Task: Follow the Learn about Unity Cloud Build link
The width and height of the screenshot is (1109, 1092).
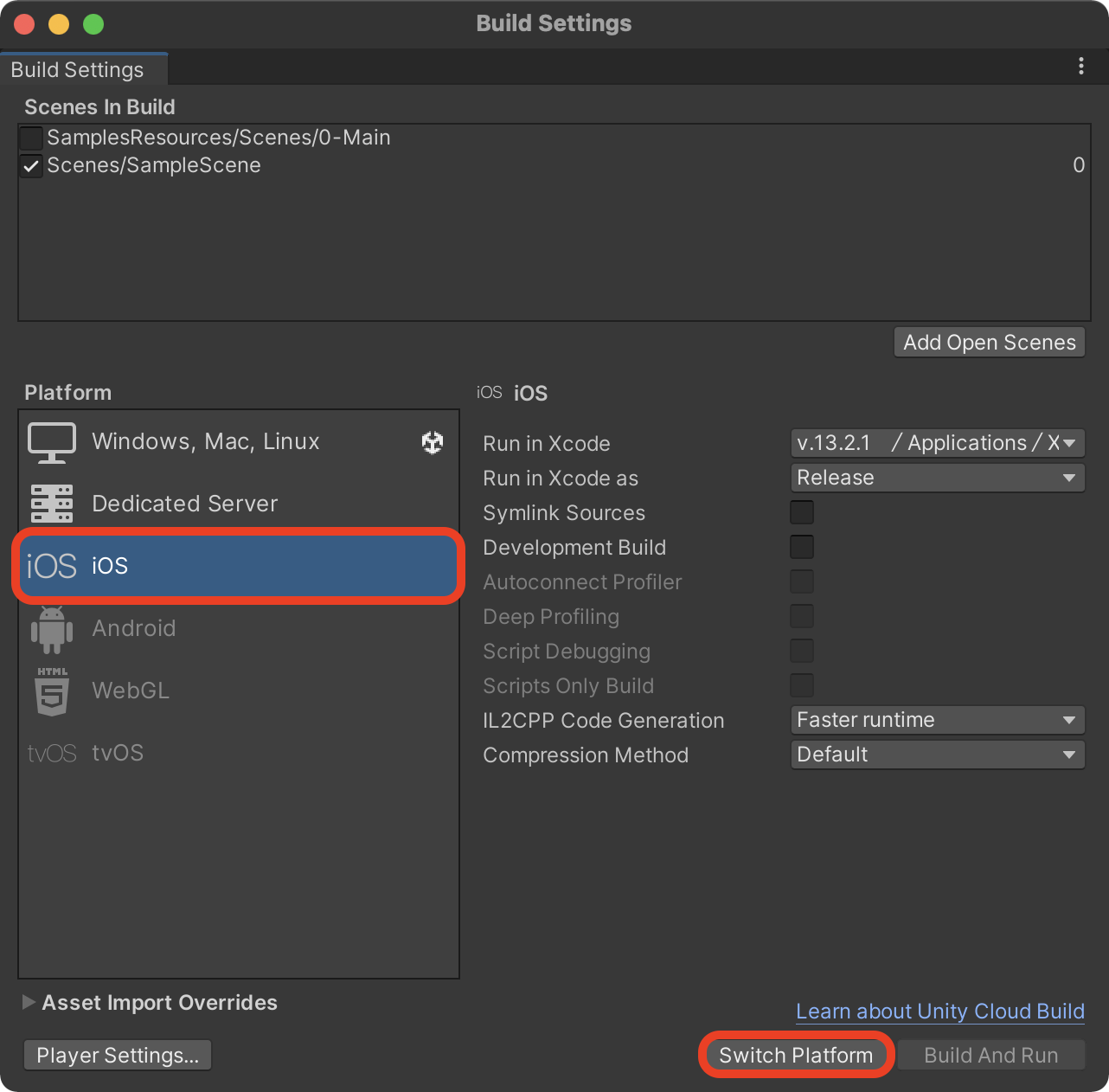Action: 940,1012
